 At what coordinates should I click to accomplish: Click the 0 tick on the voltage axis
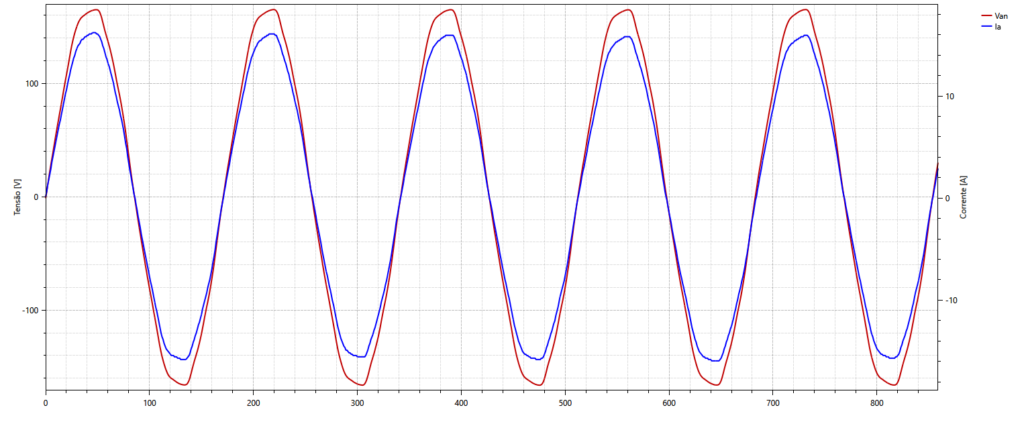pyautogui.click(x=36, y=197)
